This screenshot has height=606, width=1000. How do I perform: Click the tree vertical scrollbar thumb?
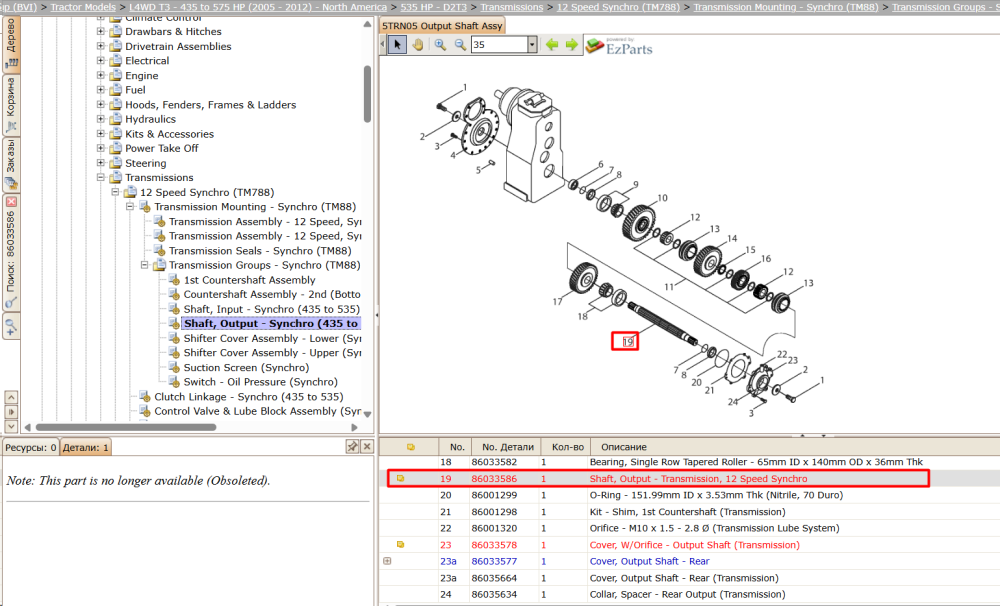point(367,94)
